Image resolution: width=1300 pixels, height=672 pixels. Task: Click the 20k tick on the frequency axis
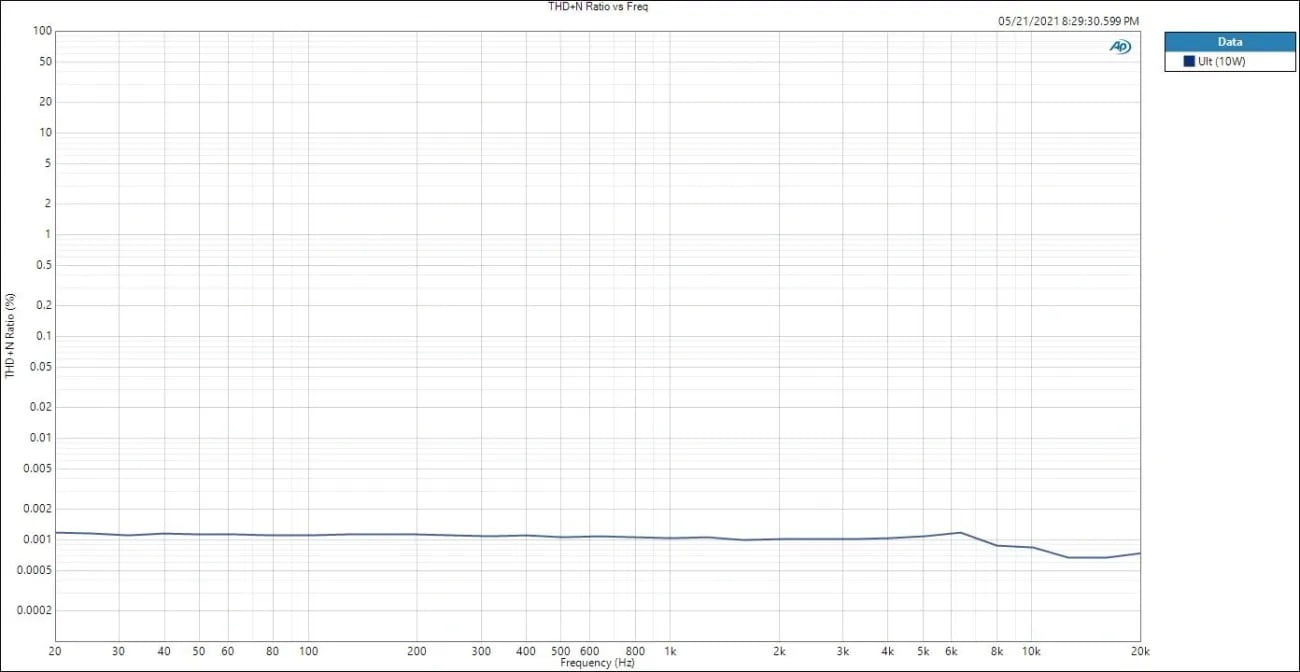coord(1139,651)
